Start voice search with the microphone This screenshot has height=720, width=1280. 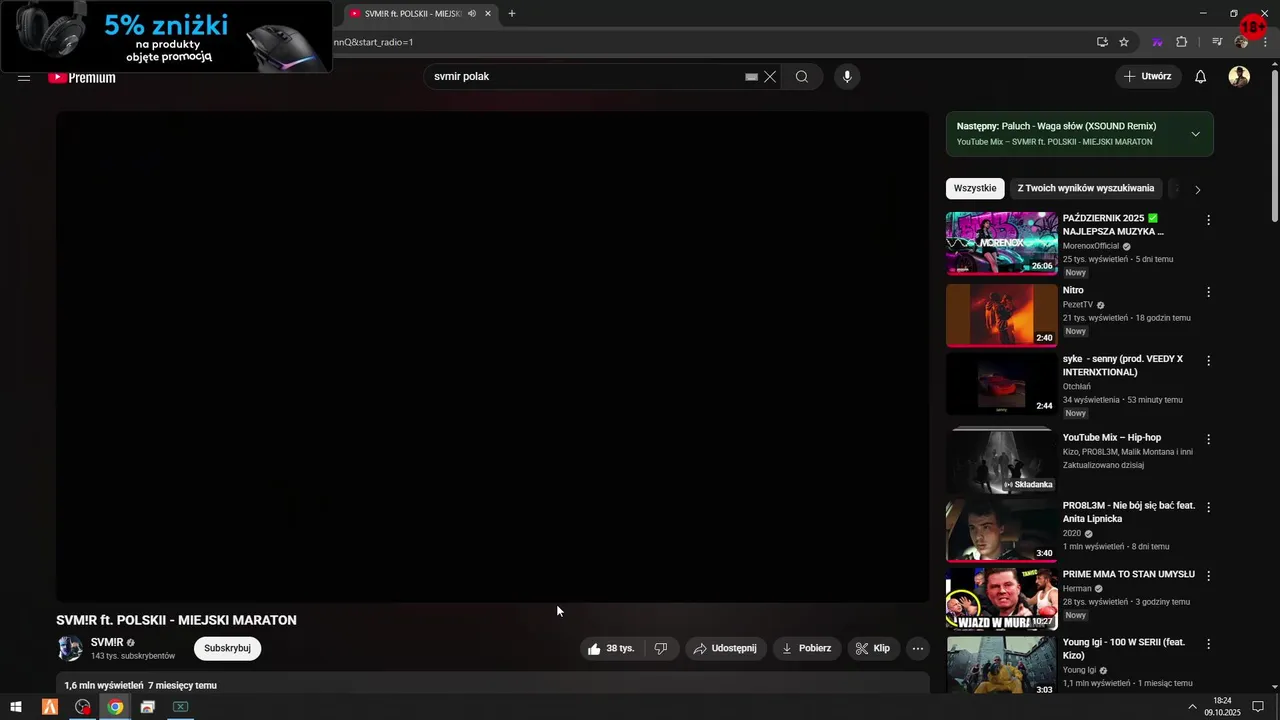[x=847, y=77]
